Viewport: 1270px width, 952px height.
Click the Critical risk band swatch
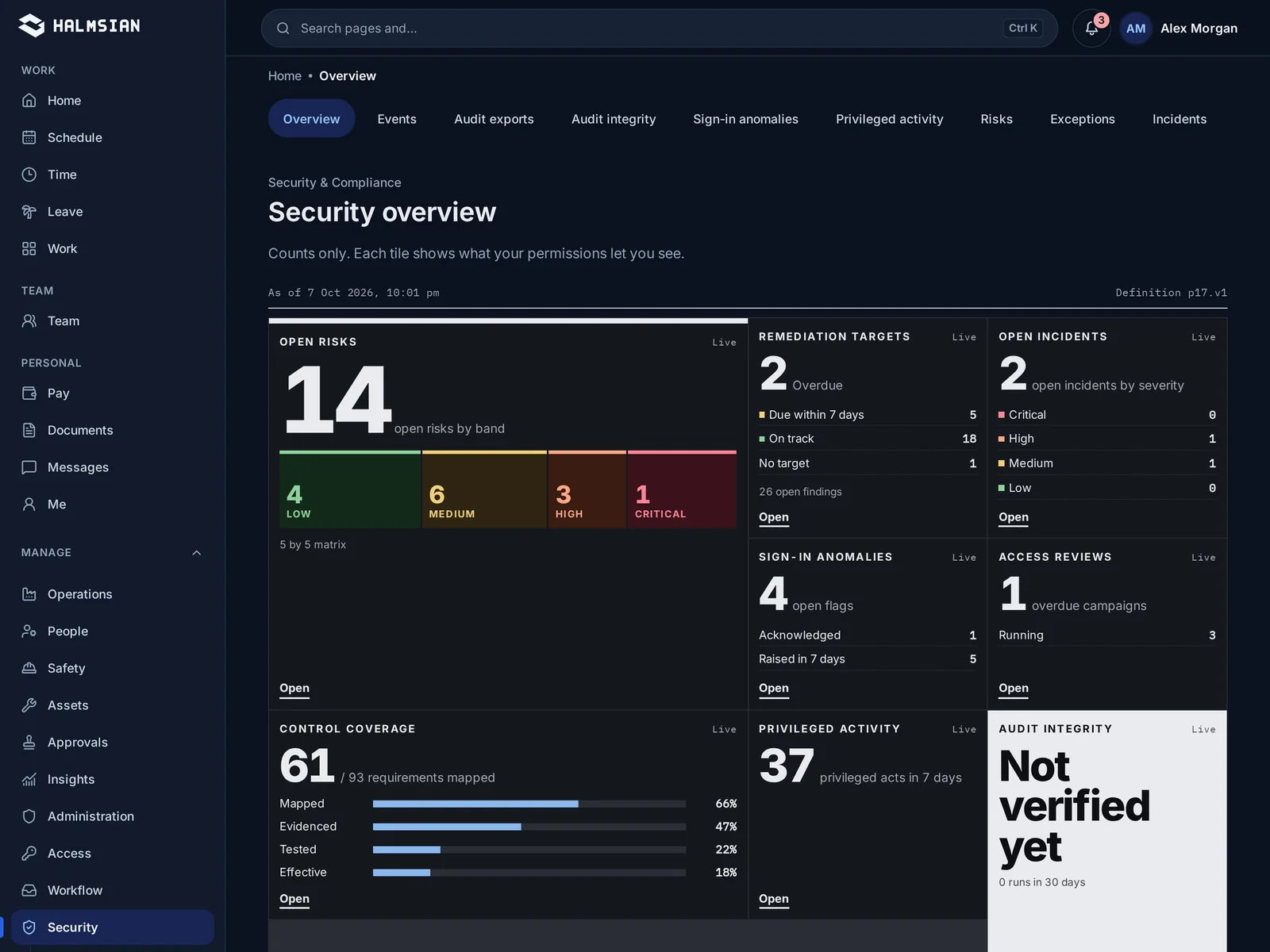coord(683,489)
